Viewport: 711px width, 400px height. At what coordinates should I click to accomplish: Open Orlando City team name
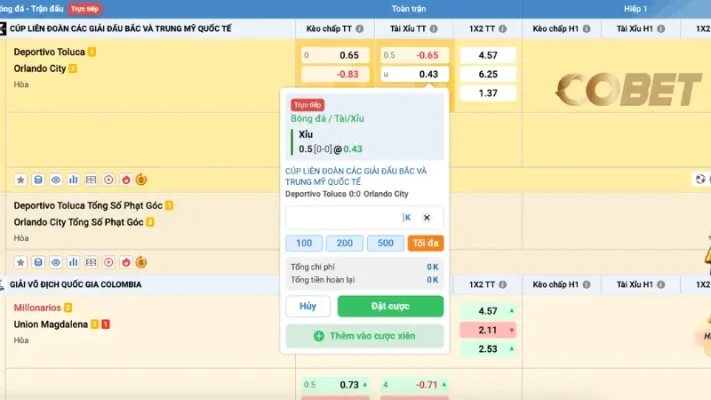click(39, 68)
